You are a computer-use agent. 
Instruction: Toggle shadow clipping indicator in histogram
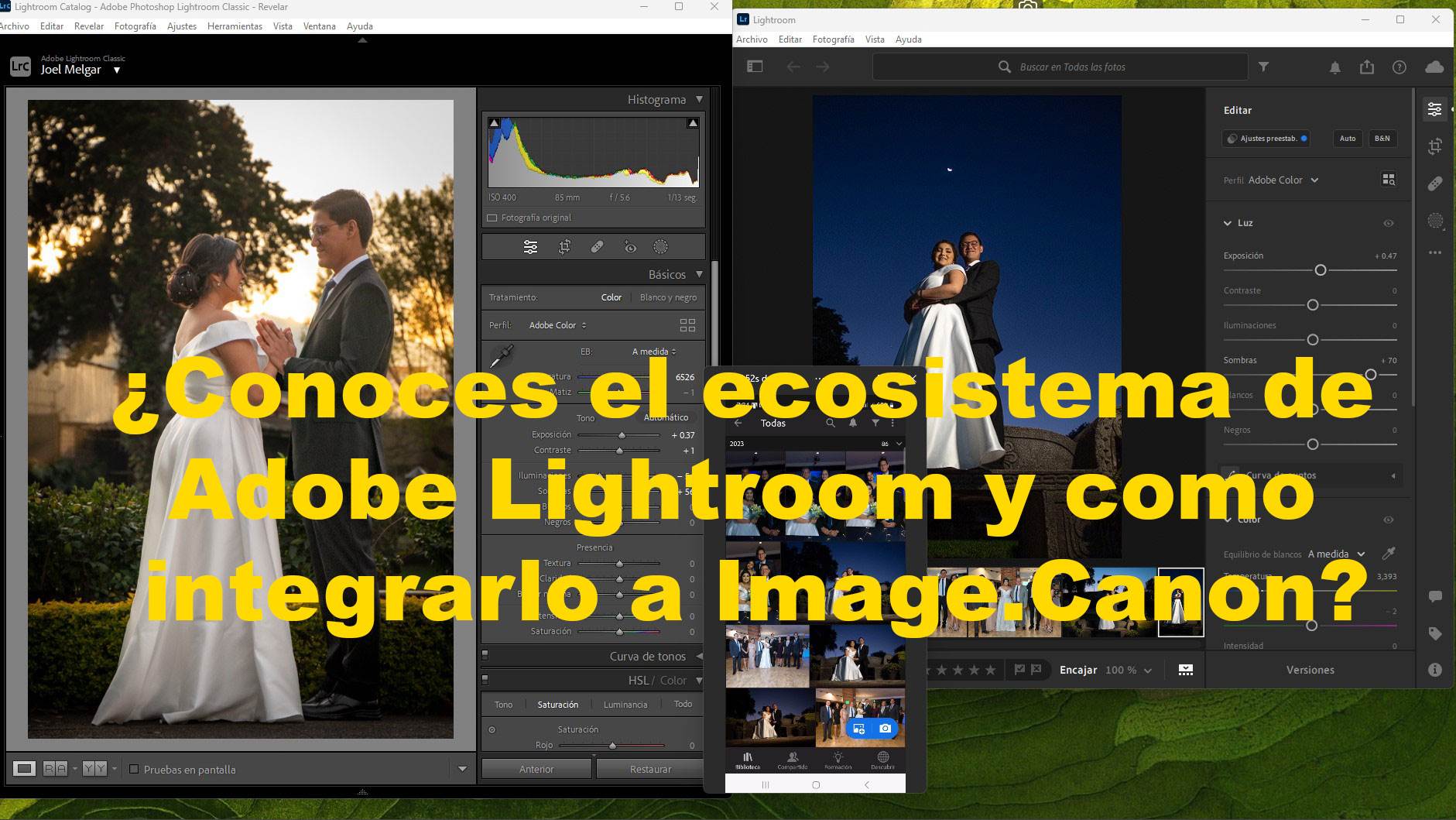[x=494, y=123]
